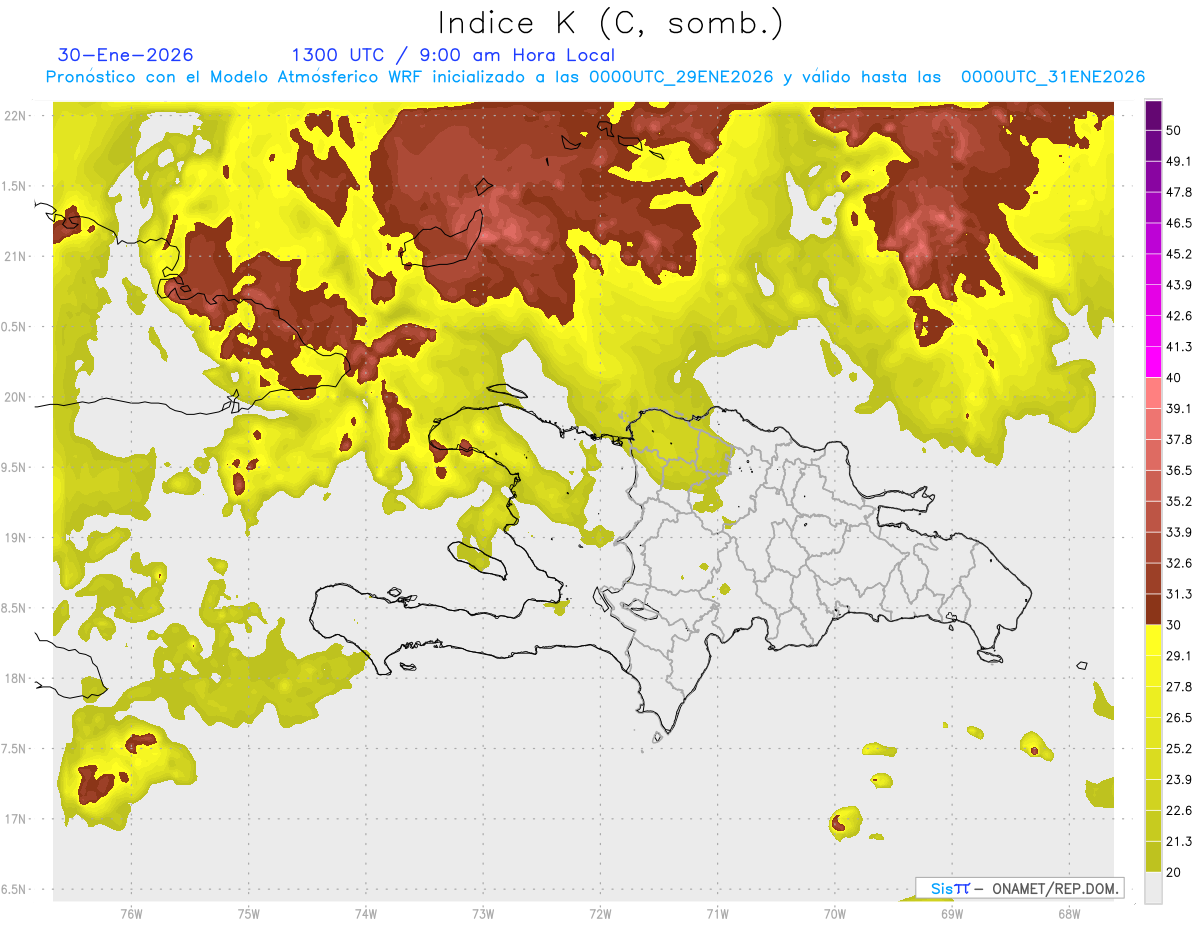Click the 69W longitude label
This screenshot has width=1200, height=927.
point(952,914)
